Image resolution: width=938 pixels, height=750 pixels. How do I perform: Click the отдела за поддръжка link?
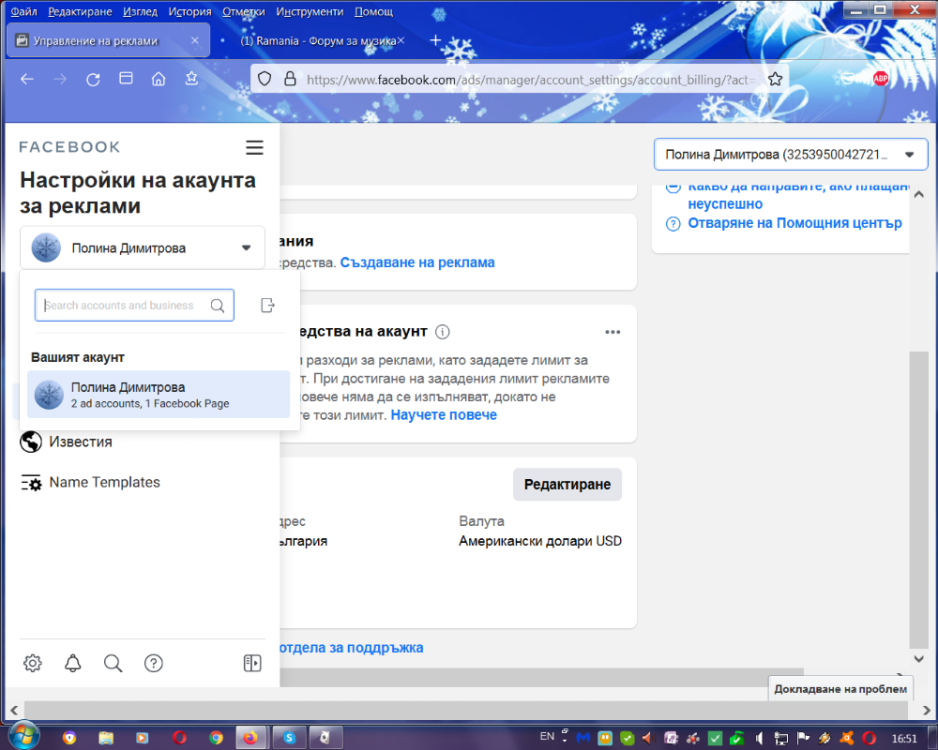click(352, 648)
